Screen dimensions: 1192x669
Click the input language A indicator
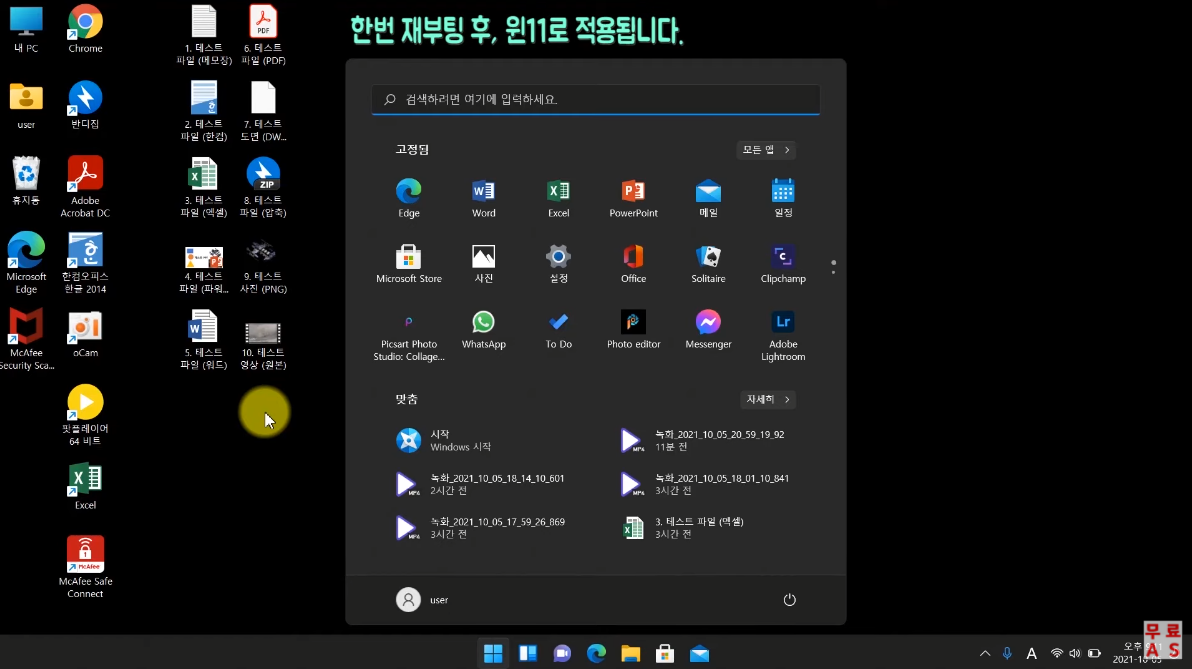1032,653
